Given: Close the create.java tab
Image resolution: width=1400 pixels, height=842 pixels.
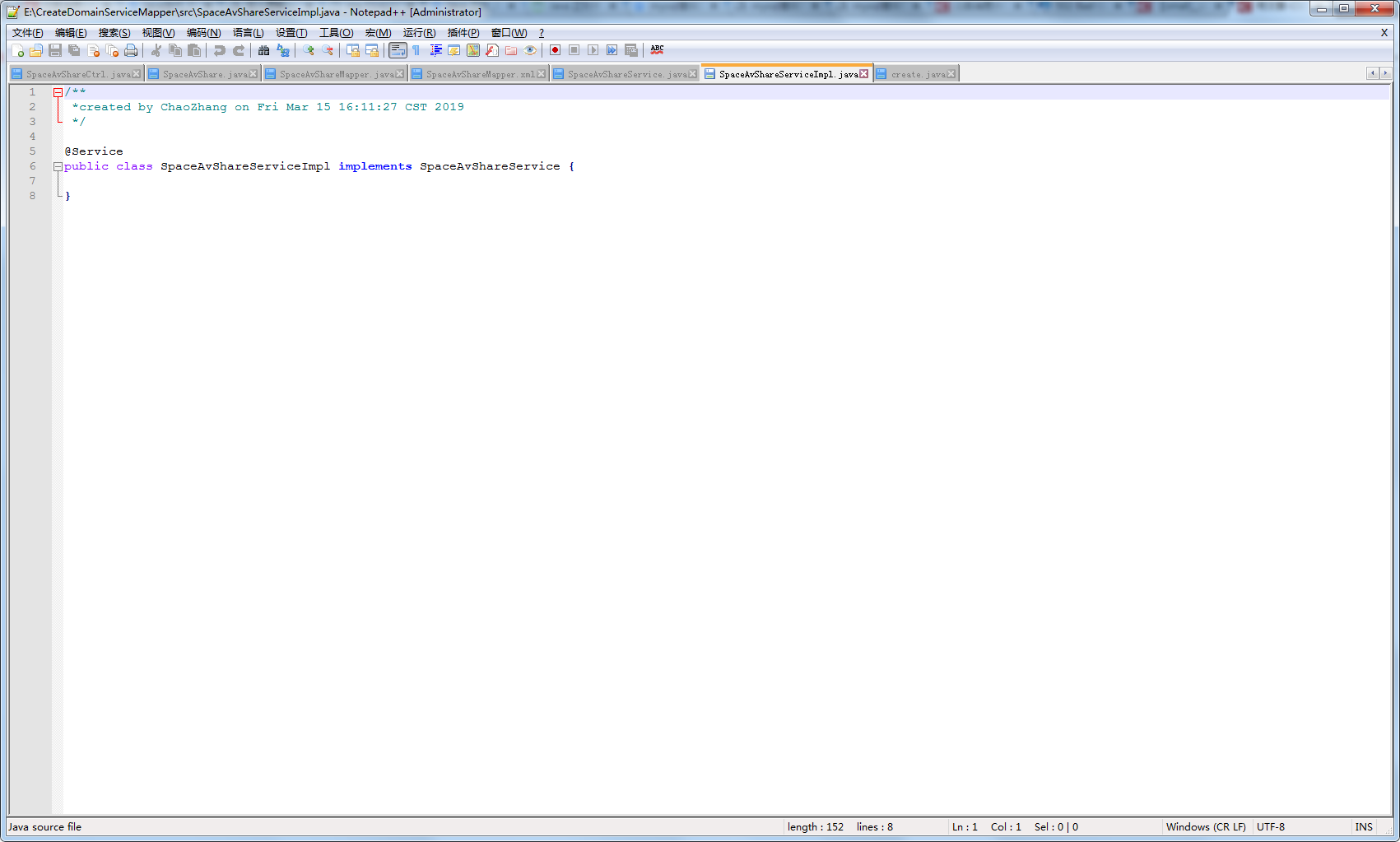Looking at the screenshot, I should click(951, 74).
